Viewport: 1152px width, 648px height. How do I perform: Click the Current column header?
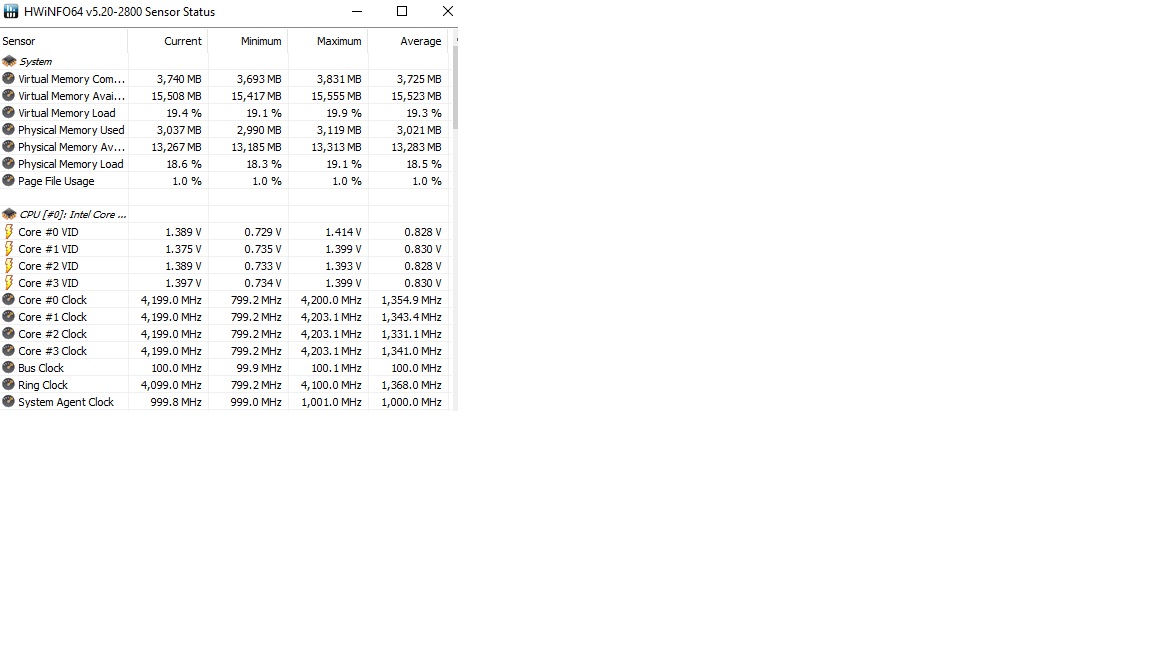pyautogui.click(x=168, y=41)
